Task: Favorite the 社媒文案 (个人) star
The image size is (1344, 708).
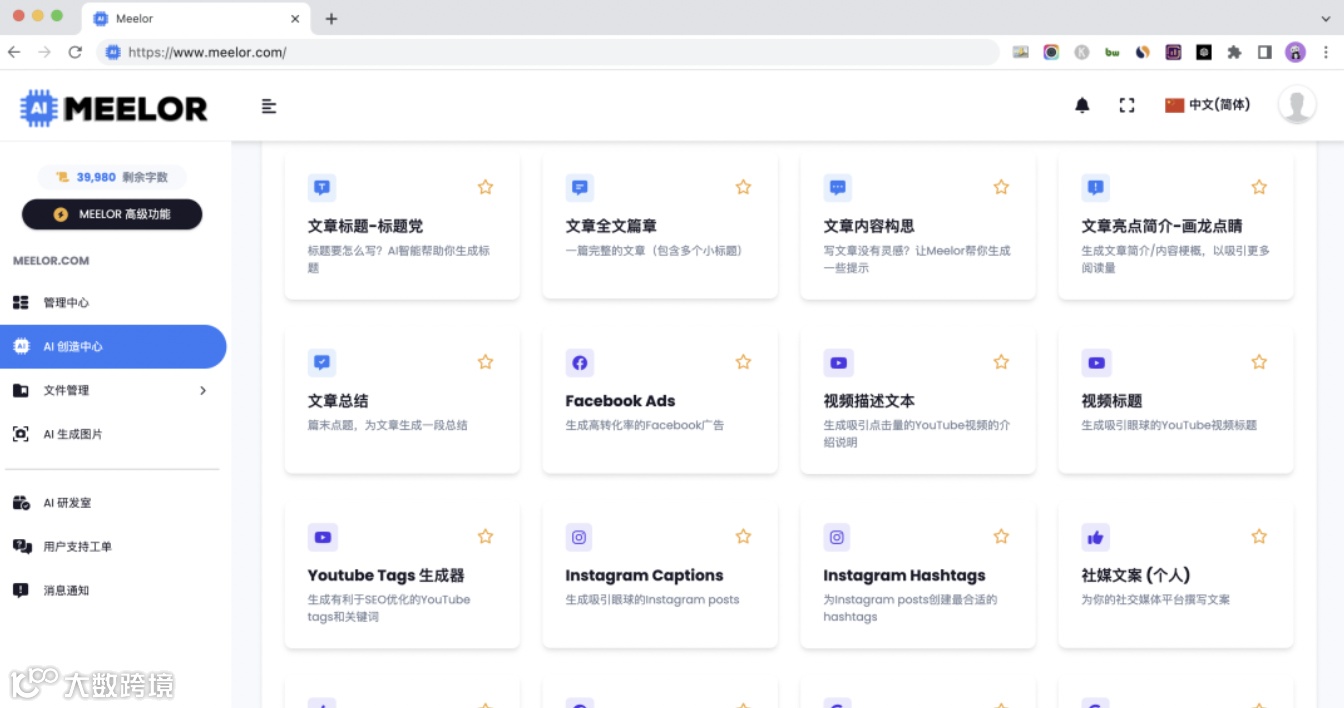Action: (x=1259, y=537)
